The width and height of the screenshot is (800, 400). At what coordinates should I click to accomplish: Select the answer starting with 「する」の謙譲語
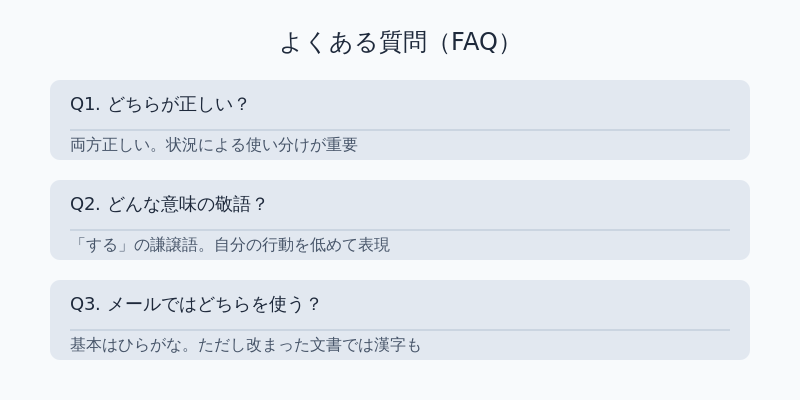[230, 245]
